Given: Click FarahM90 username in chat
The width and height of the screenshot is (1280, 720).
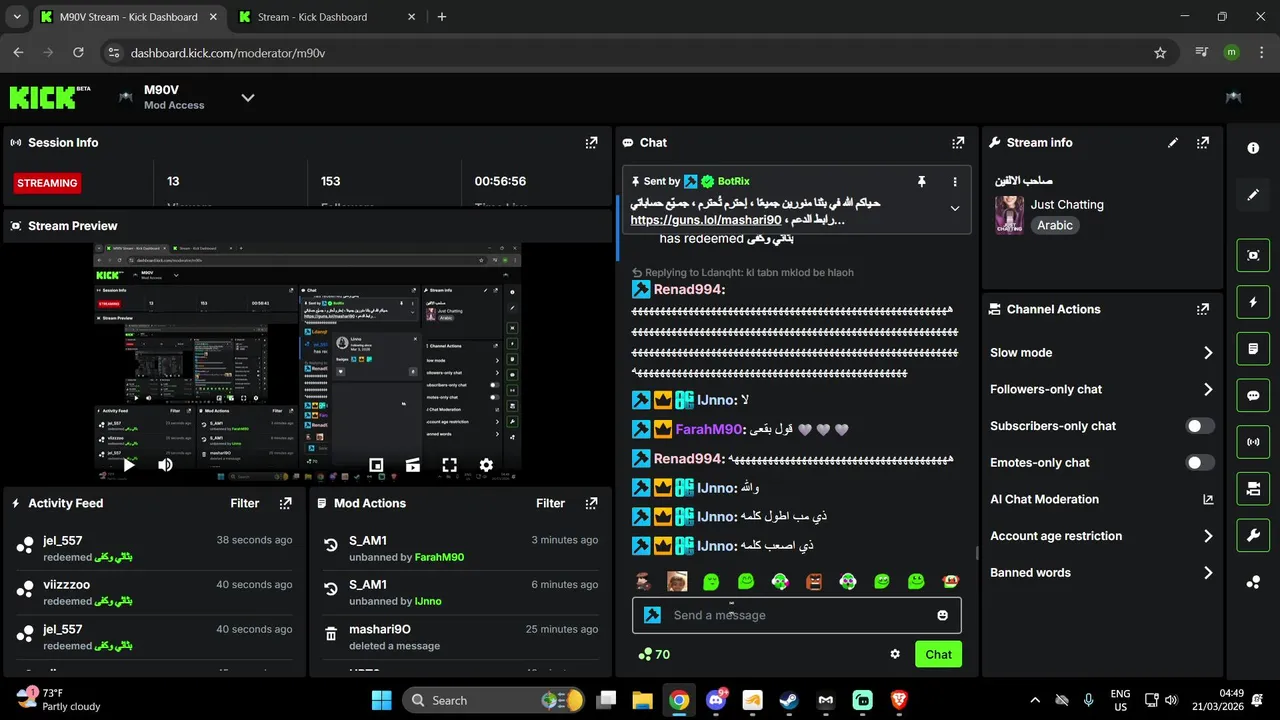Looking at the screenshot, I should pos(710,429).
